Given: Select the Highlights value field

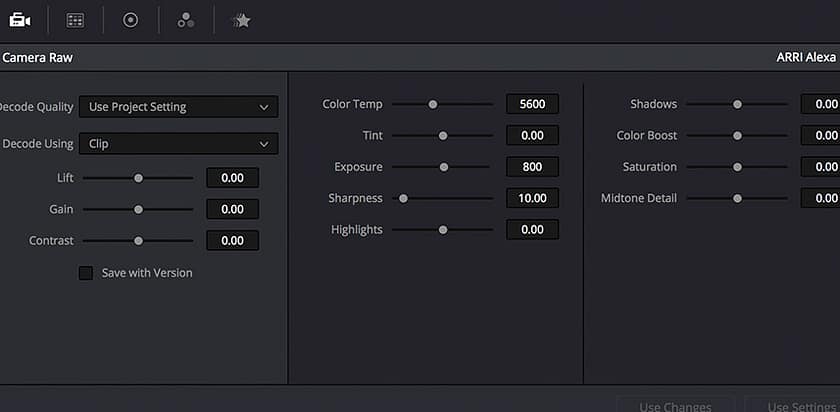Looking at the screenshot, I should (532, 229).
